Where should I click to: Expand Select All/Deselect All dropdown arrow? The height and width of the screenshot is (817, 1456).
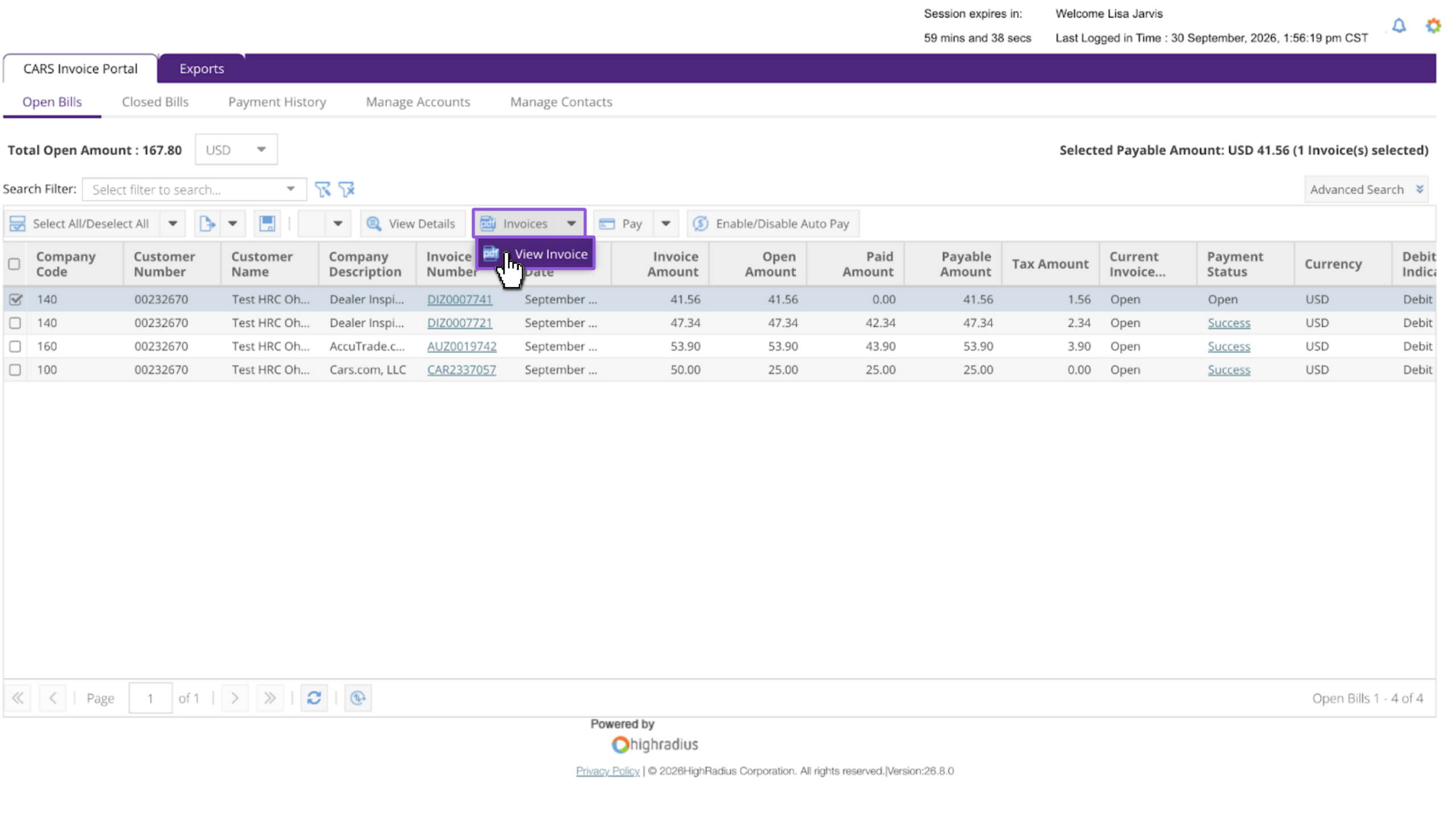(173, 223)
